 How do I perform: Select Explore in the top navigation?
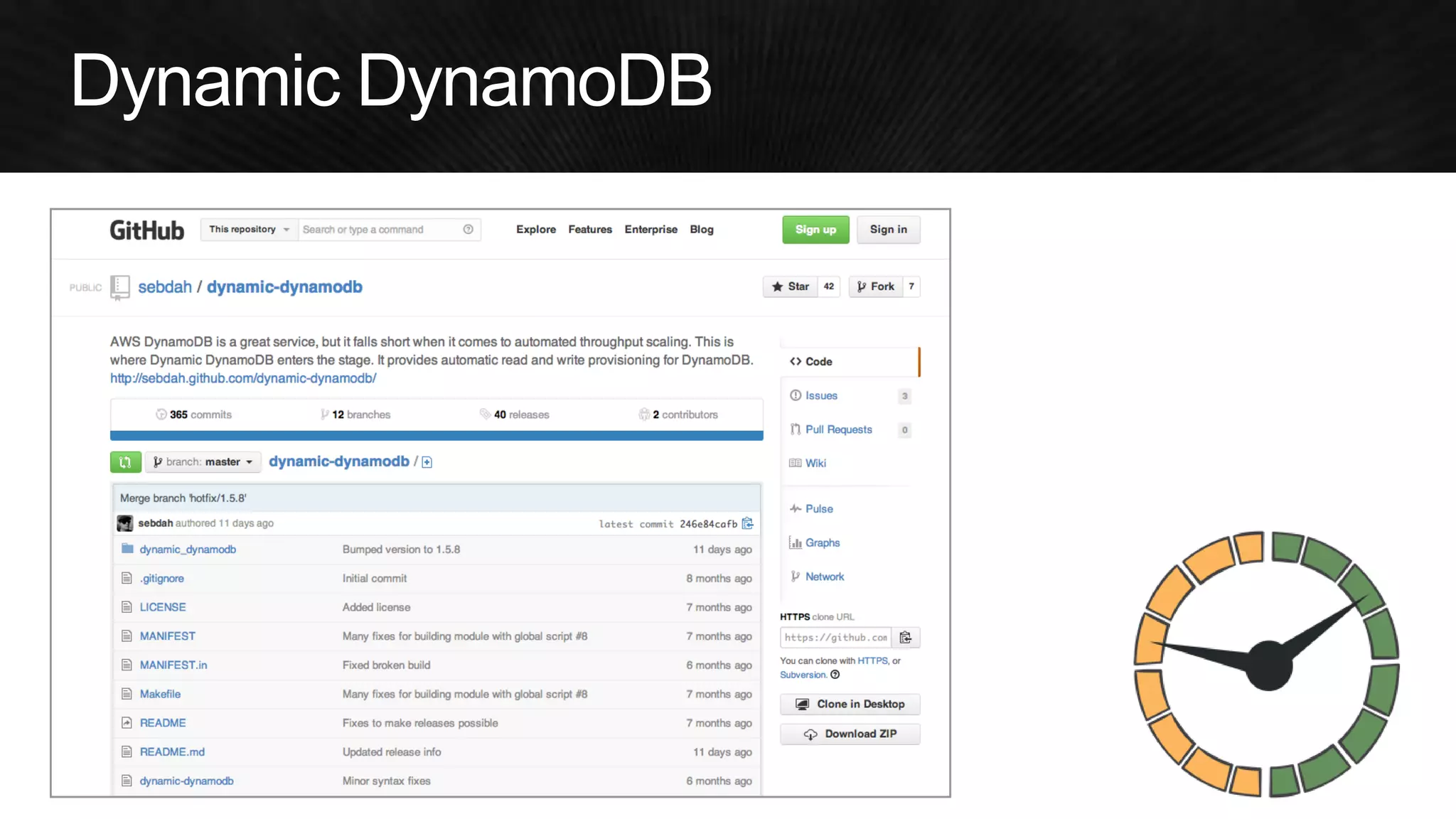pos(535,230)
